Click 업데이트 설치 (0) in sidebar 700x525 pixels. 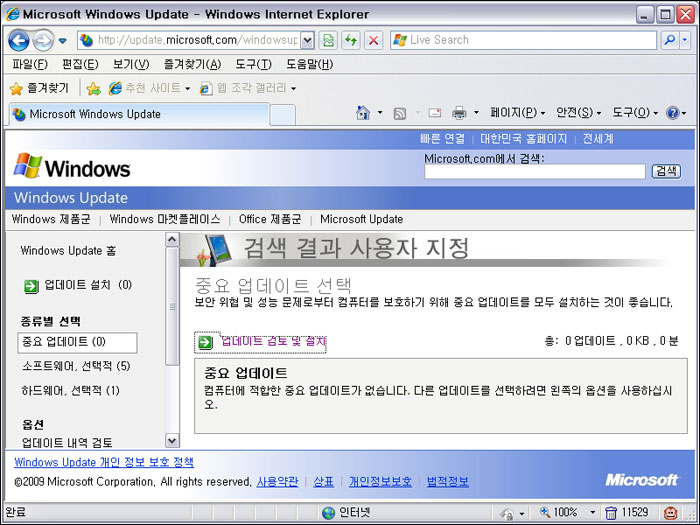[x=78, y=285]
